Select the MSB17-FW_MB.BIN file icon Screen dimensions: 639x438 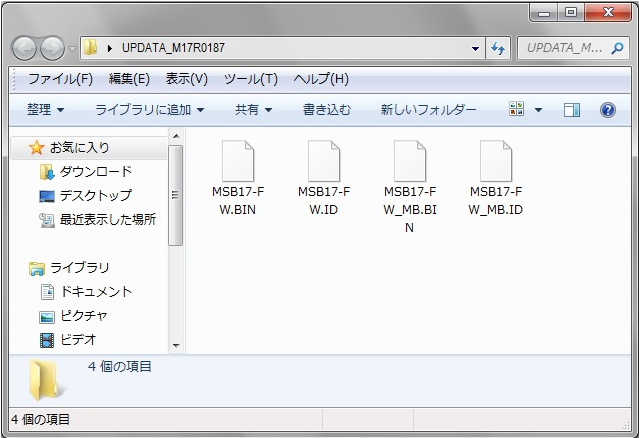(x=410, y=160)
